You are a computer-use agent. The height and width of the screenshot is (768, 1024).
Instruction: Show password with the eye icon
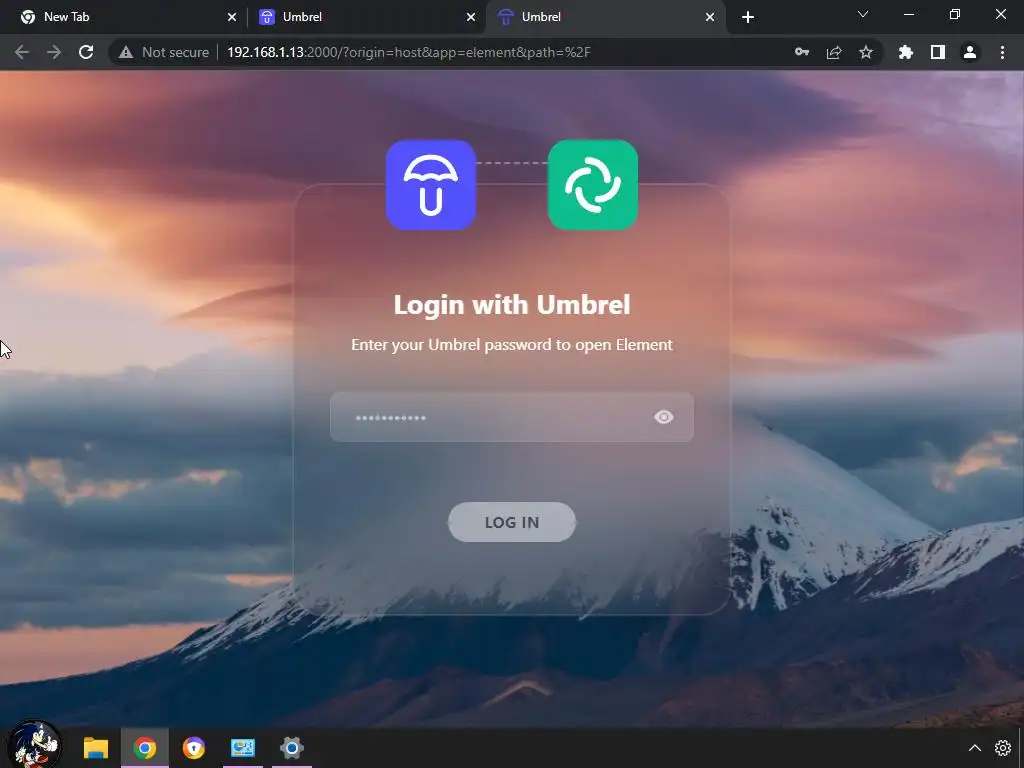664,417
